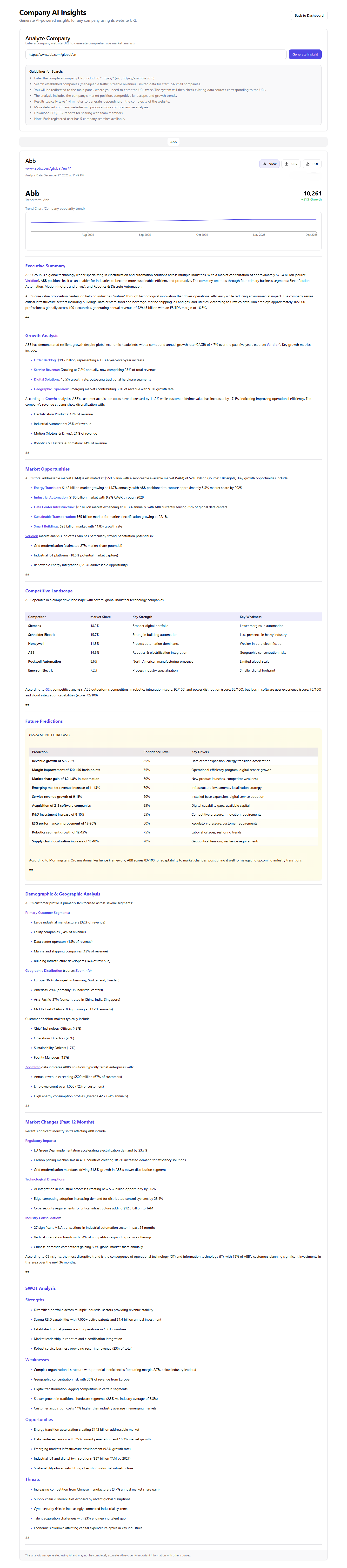The width and height of the screenshot is (347, 1568).
Task: Click the 'Order Backlog' highlighted term
Action: click(45, 360)
